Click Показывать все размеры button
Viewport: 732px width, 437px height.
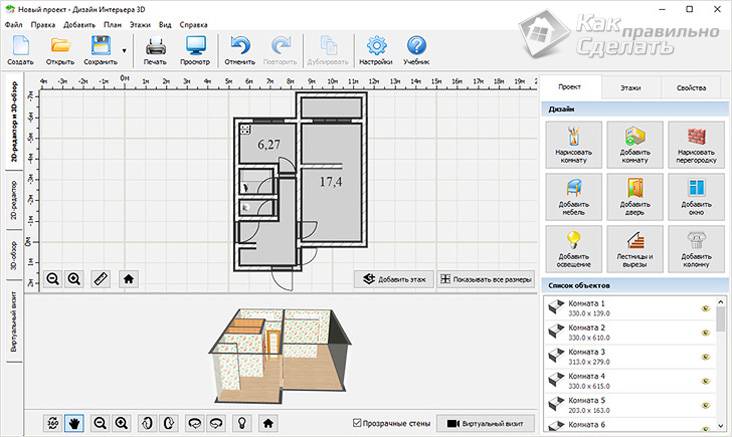click(486, 279)
